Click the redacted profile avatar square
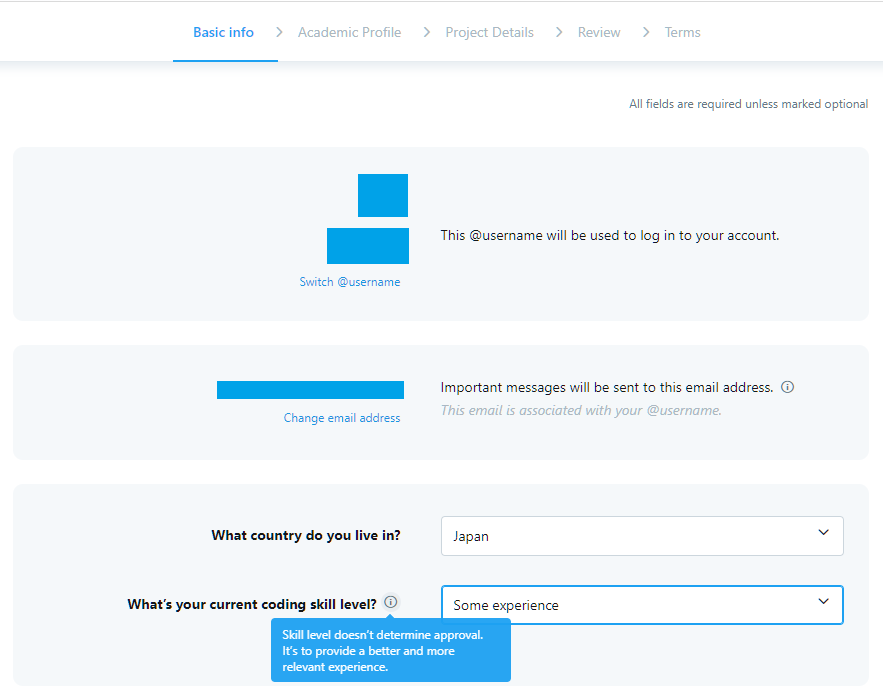The image size is (883, 698). 383,195
